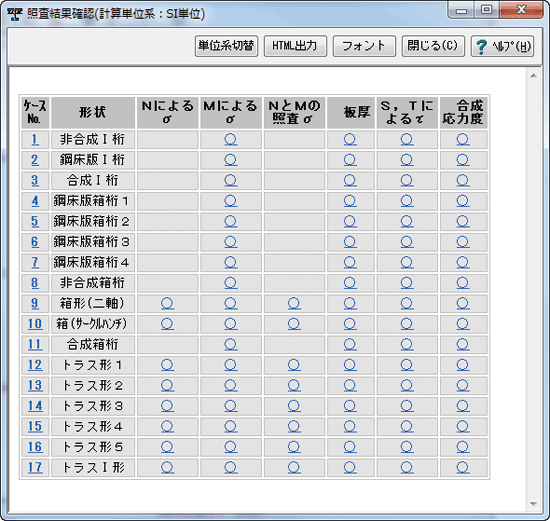Click Nによるσ circle for case 9
This screenshot has height=521, width=550.
coord(167,303)
